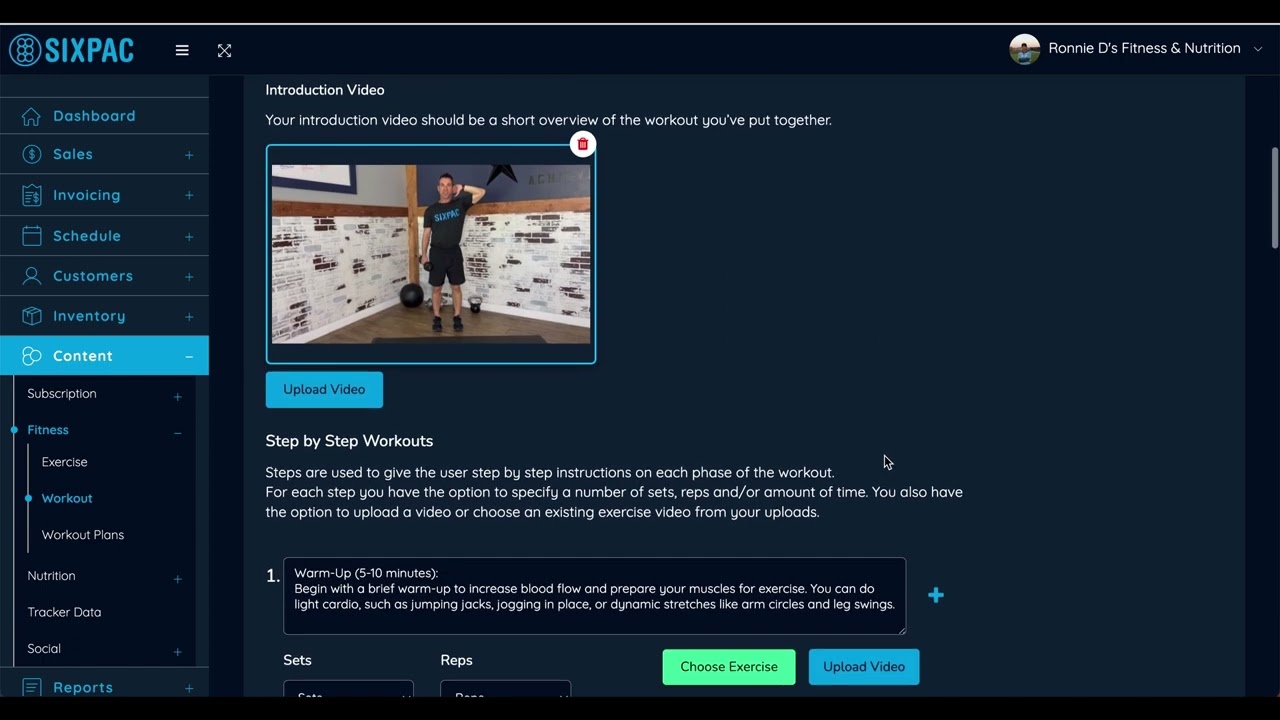Toggle fullscreen expand icon
Screen dimensions: 1280x720
click(x=224, y=50)
